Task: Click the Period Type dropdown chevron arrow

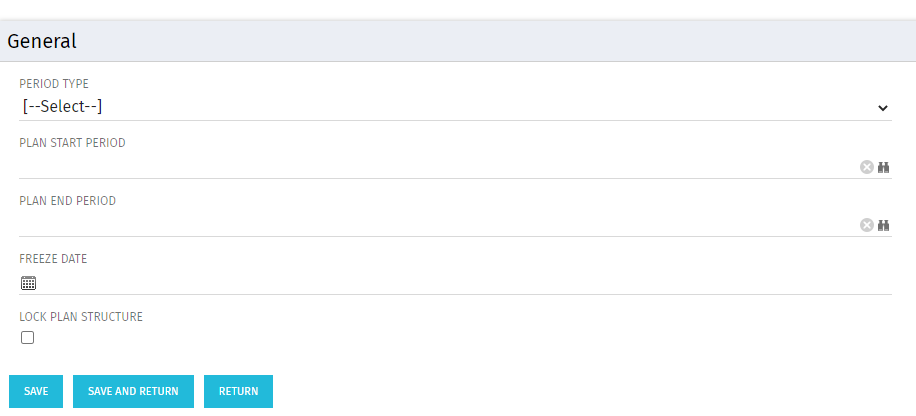Action: [883, 107]
